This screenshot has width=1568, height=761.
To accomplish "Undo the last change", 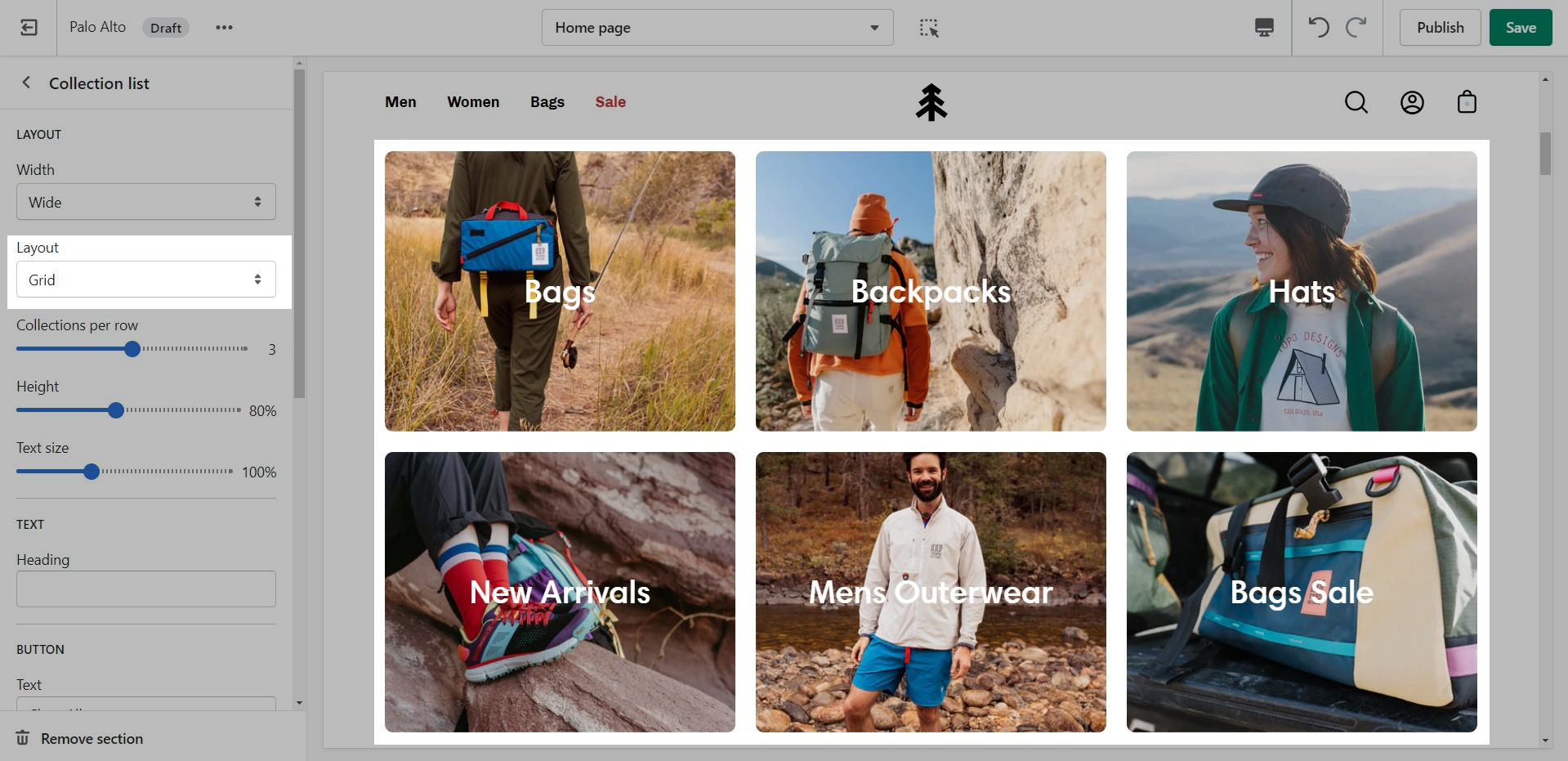I will tap(1318, 28).
